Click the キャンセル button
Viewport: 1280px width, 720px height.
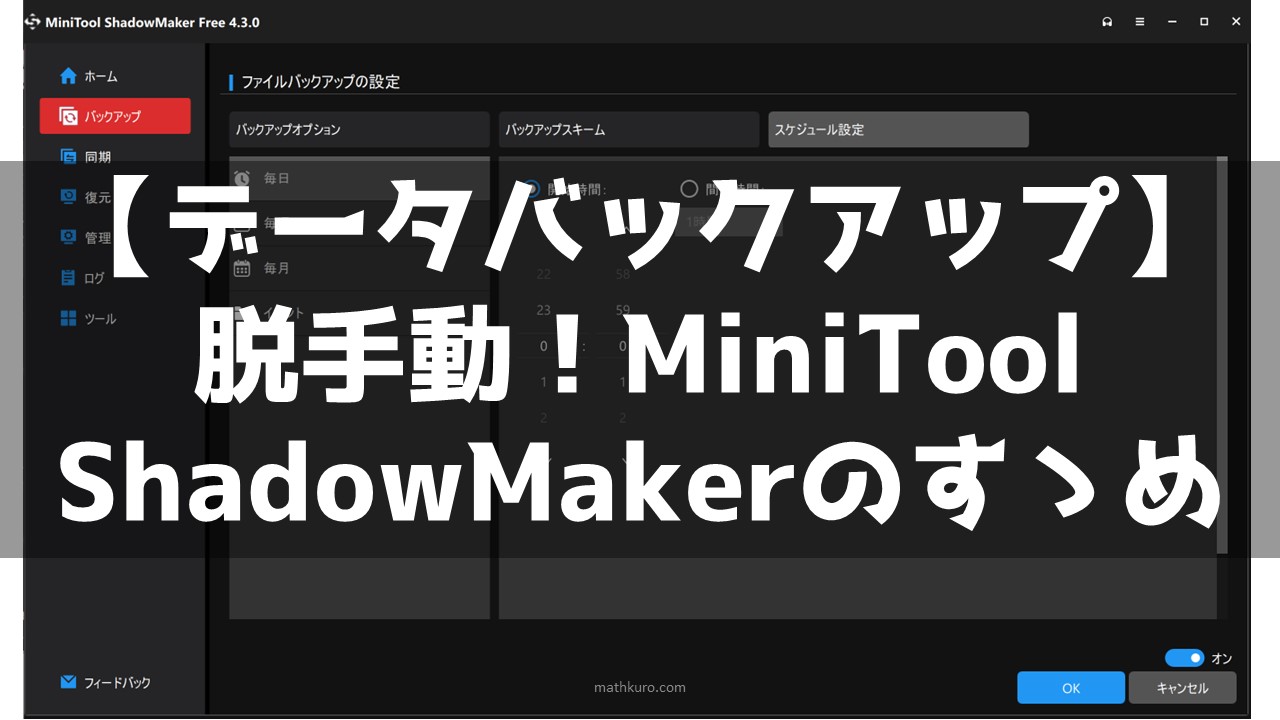pos(1182,688)
